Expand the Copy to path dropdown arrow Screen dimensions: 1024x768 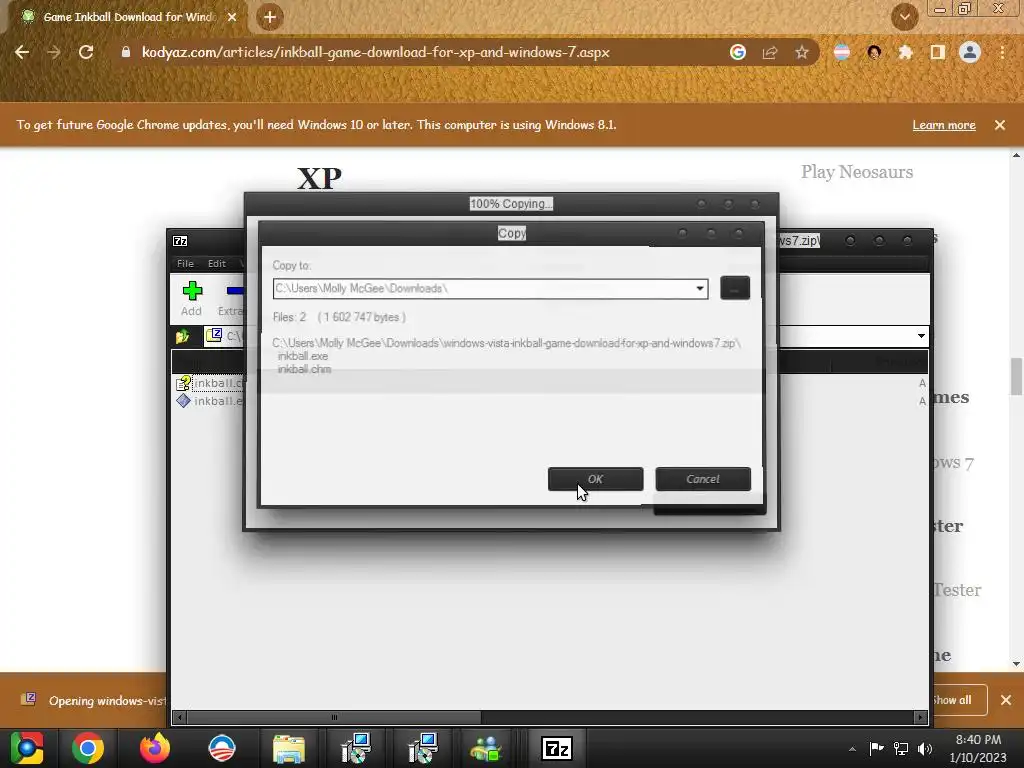(699, 288)
